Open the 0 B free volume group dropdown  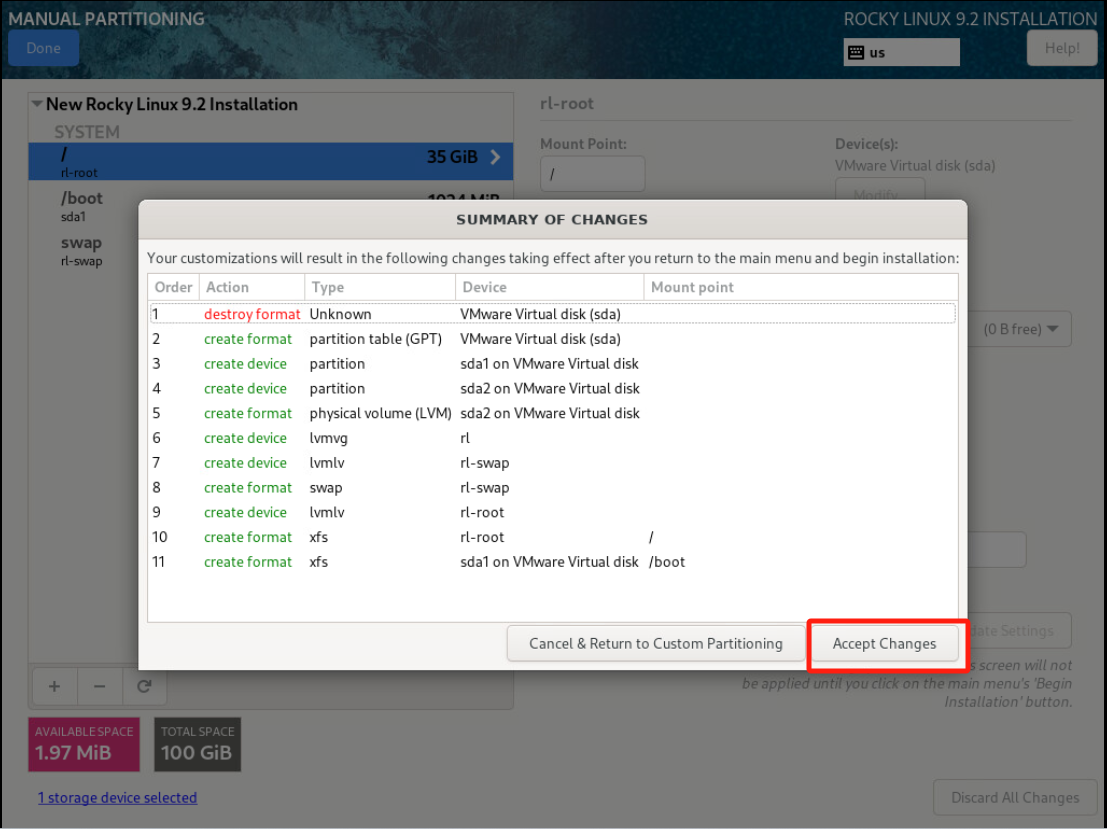1020,329
